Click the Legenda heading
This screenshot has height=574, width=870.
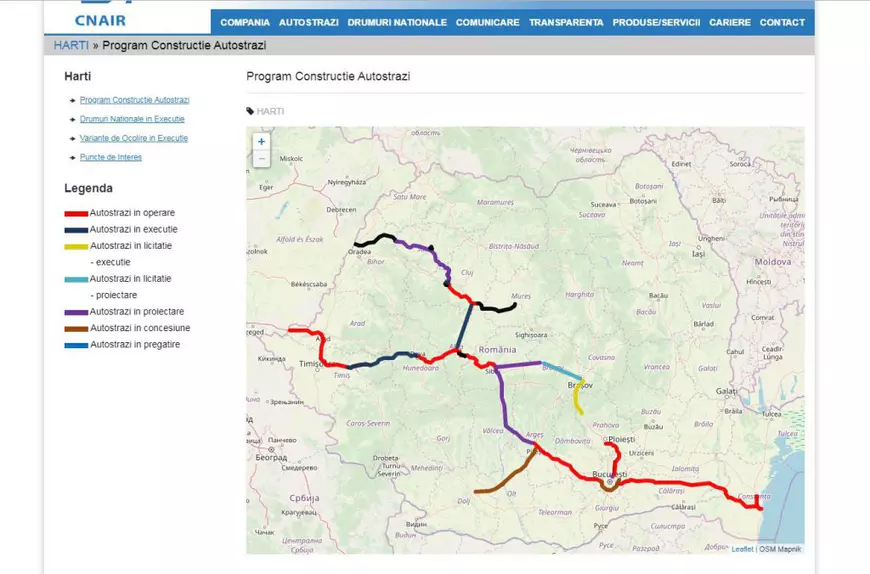point(88,188)
